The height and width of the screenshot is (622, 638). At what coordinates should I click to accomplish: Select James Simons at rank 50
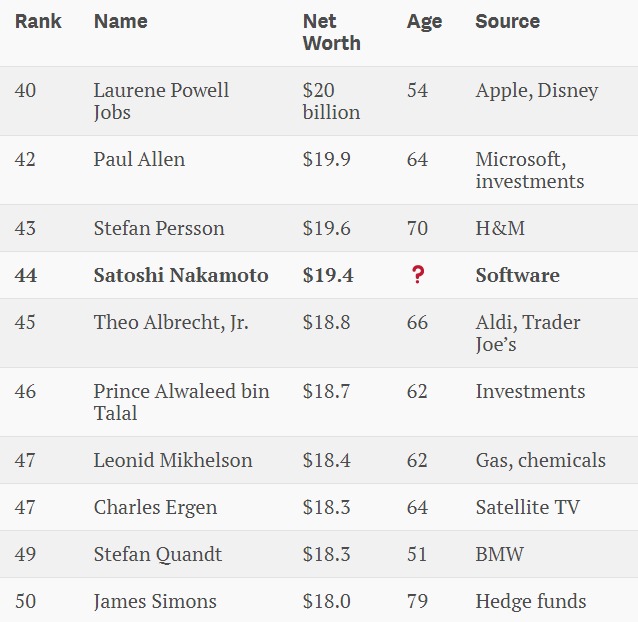tap(155, 601)
